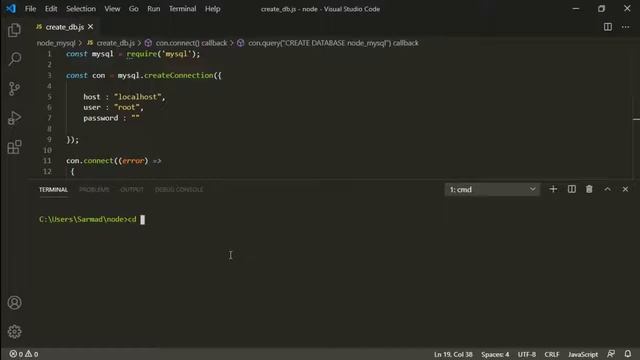Image resolution: width=640 pixels, height=360 pixels.
Task: Switch to the TERMINAL panel tab
Action: 53,189
